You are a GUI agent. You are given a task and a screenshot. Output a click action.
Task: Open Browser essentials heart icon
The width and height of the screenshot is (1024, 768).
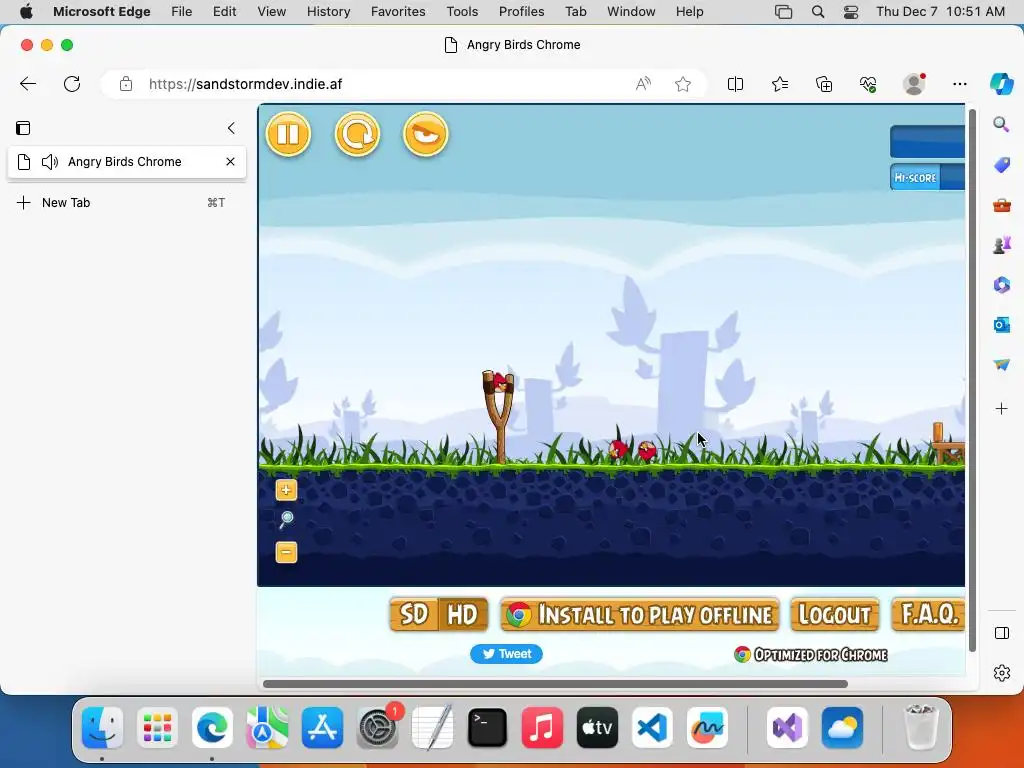click(868, 84)
